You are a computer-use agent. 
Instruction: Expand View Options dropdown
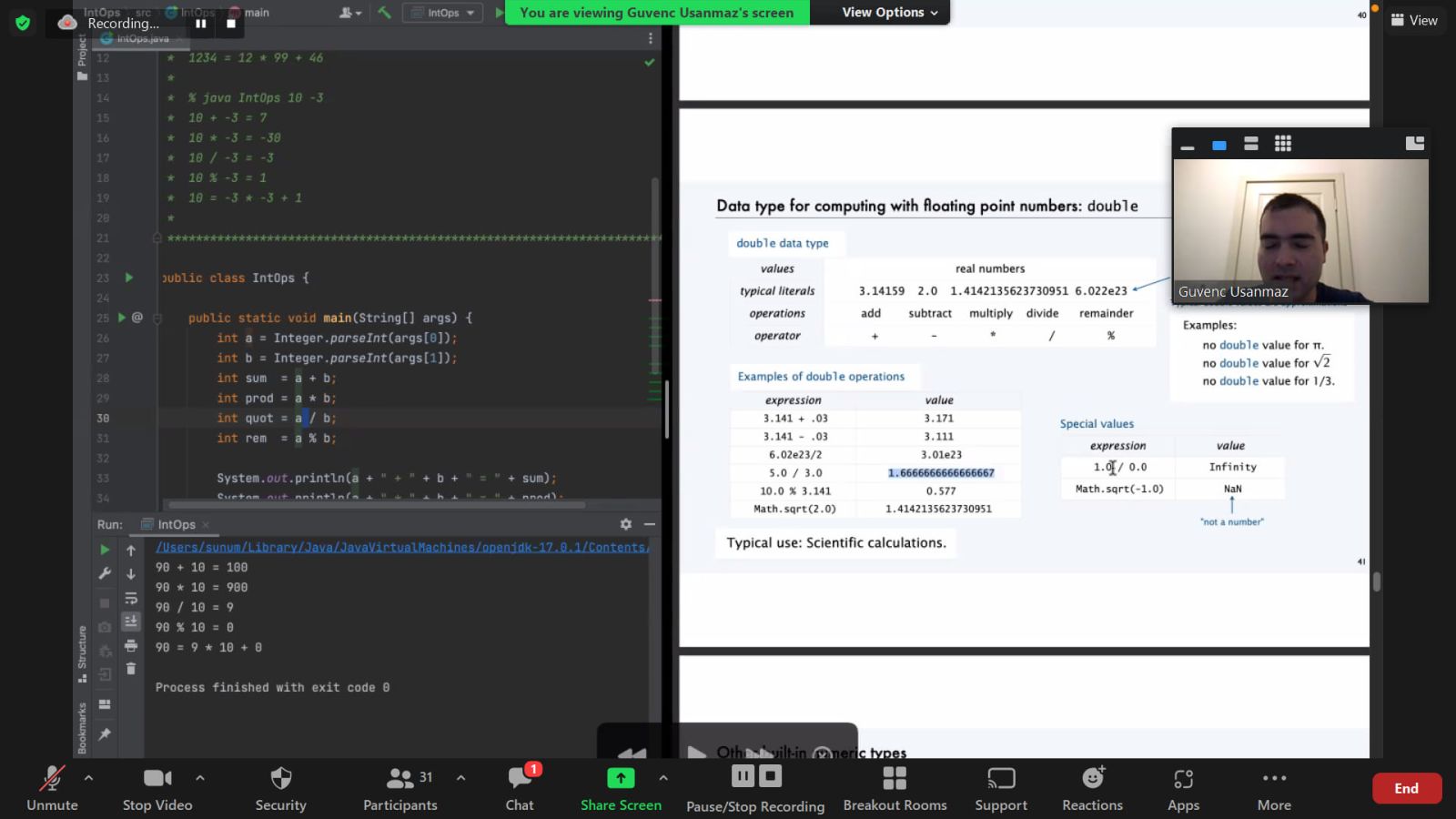[x=889, y=13]
